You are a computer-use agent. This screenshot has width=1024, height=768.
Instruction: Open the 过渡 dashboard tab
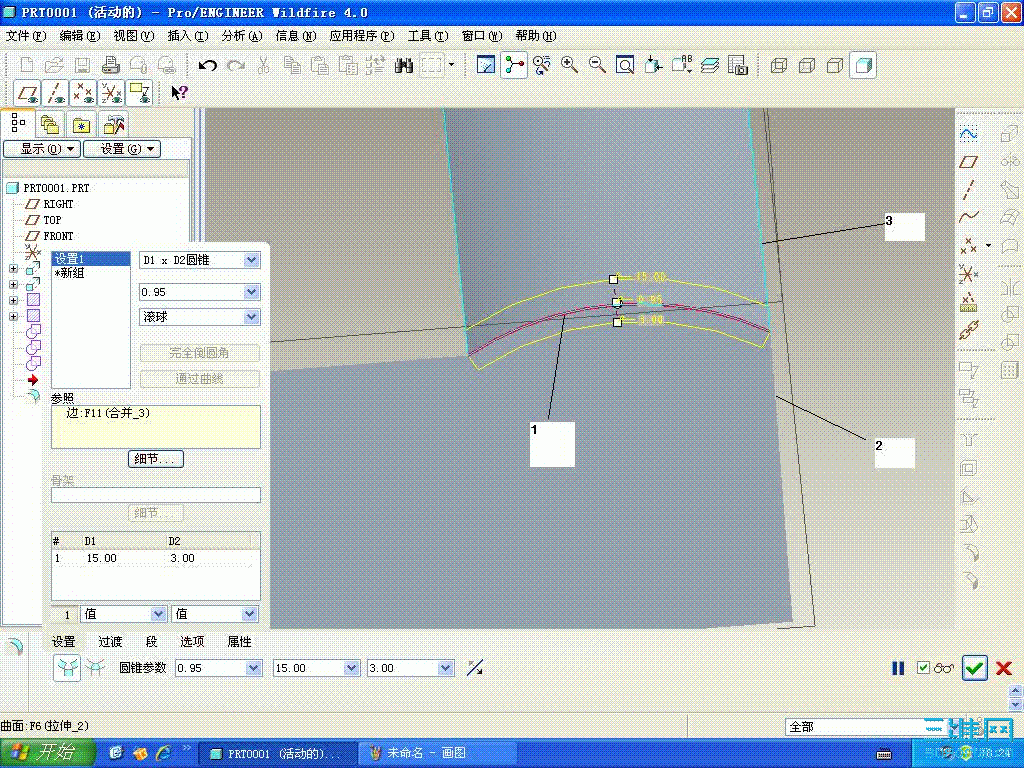(x=110, y=642)
